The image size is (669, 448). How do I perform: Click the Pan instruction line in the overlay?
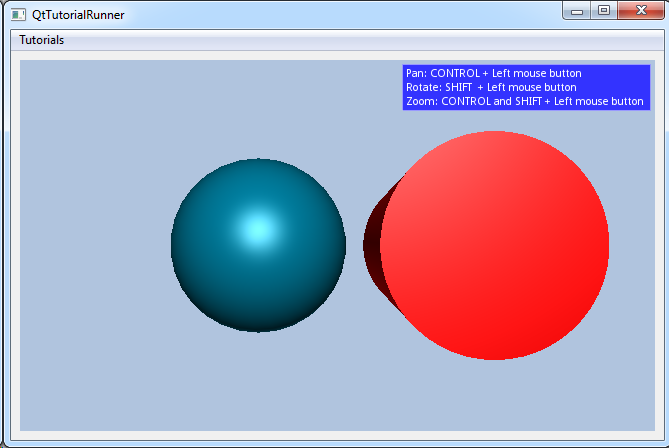click(494, 74)
